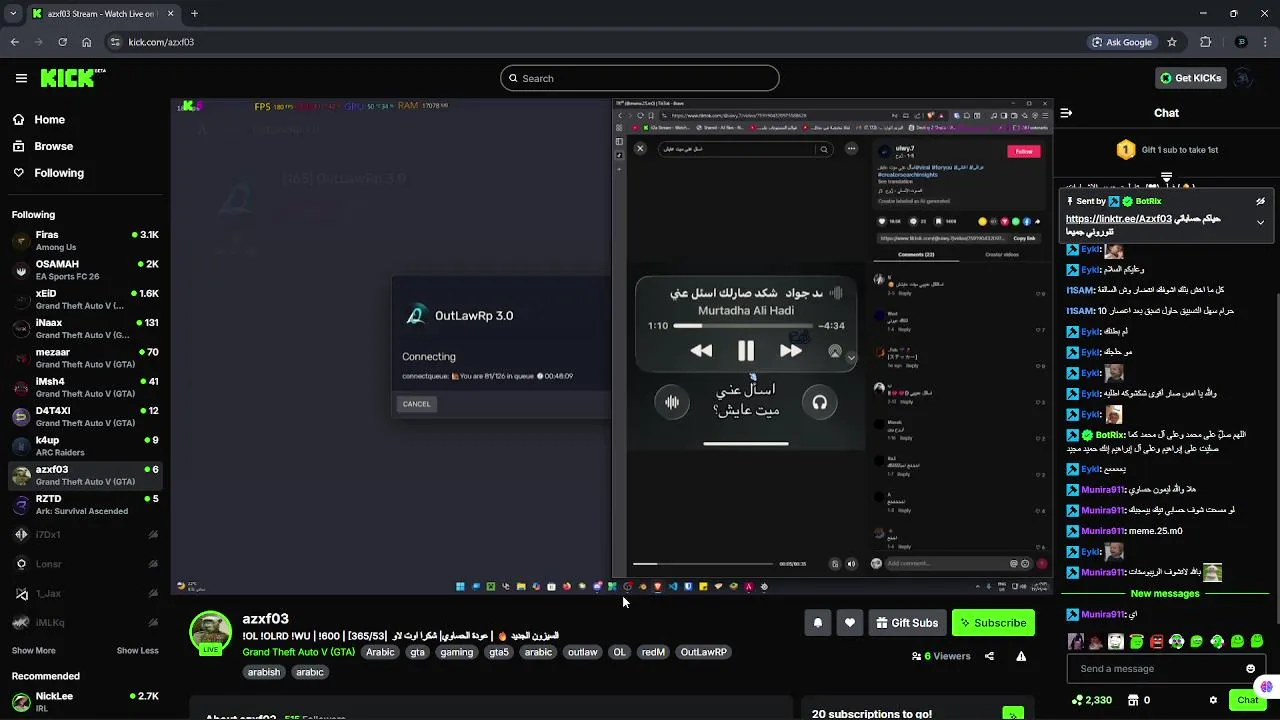The height and width of the screenshot is (720, 1280).
Task: Toggle the follow heart button
Action: click(849, 623)
